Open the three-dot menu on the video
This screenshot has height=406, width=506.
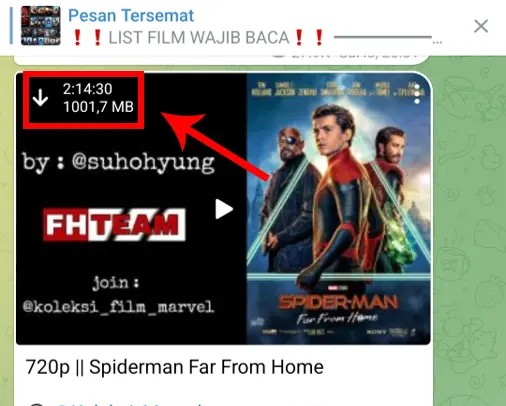click(417, 94)
